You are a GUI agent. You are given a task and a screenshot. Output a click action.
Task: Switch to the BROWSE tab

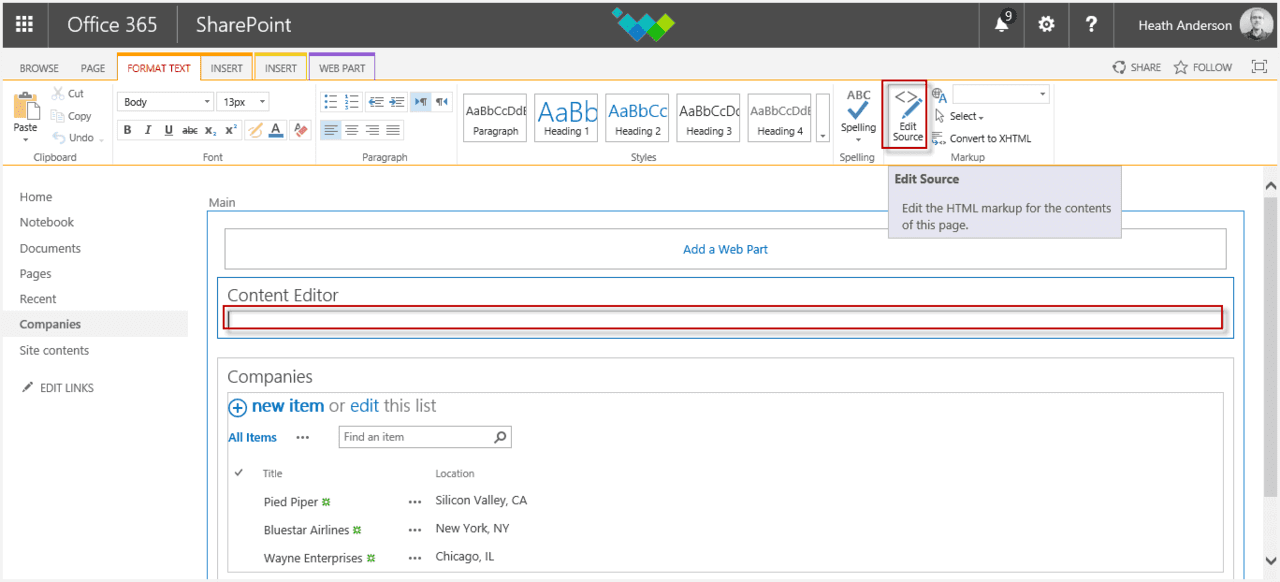pos(39,68)
